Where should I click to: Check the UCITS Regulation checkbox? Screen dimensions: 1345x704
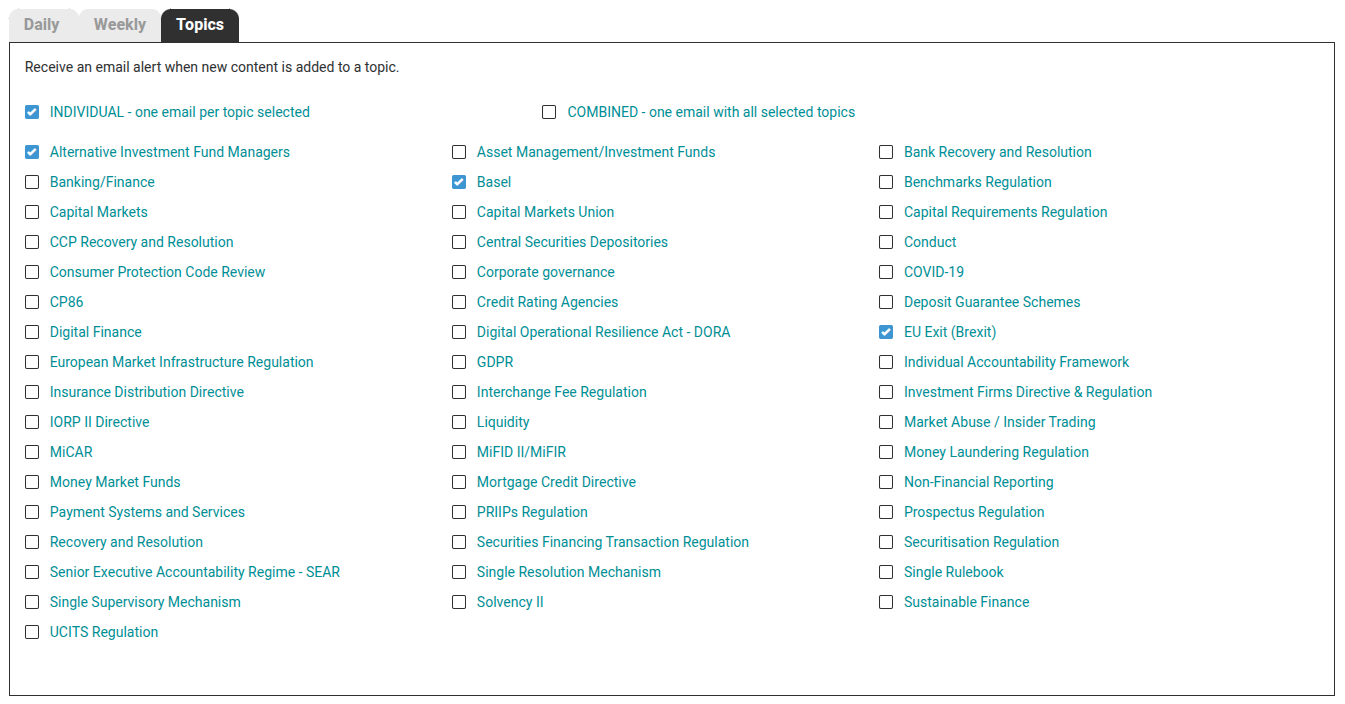[x=32, y=632]
